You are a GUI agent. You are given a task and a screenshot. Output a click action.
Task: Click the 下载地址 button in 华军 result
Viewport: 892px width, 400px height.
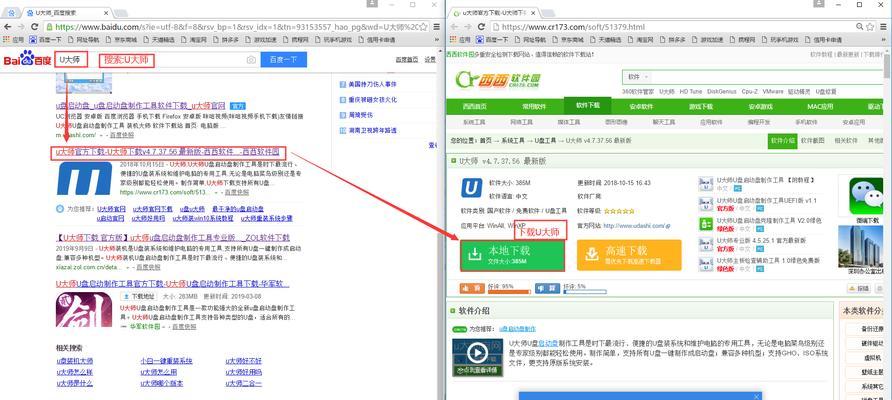pos(138,296)
